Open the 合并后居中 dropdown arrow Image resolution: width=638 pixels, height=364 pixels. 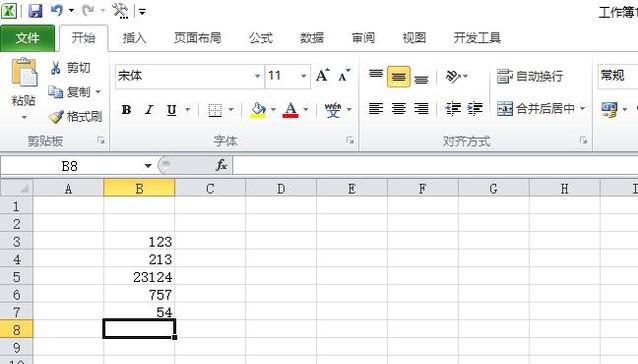tap(582, 109)
